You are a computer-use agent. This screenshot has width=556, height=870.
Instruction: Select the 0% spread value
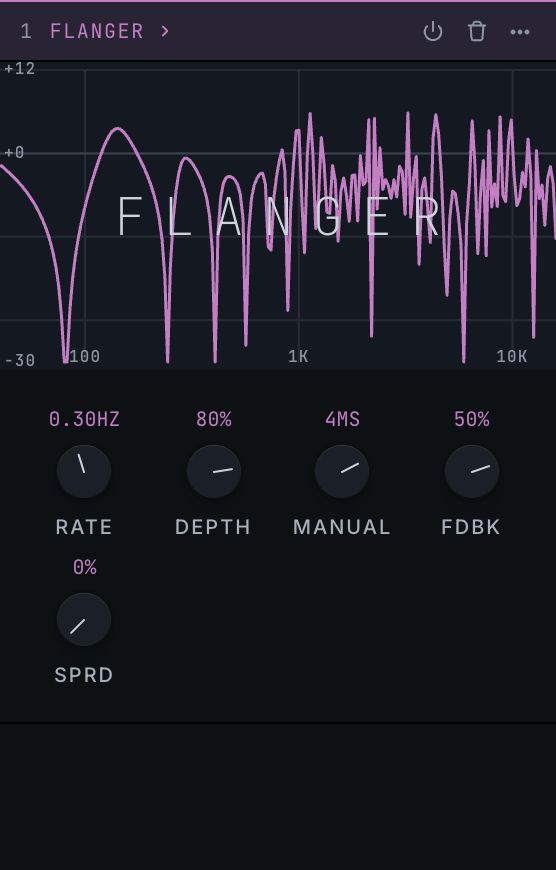[84, 568]
